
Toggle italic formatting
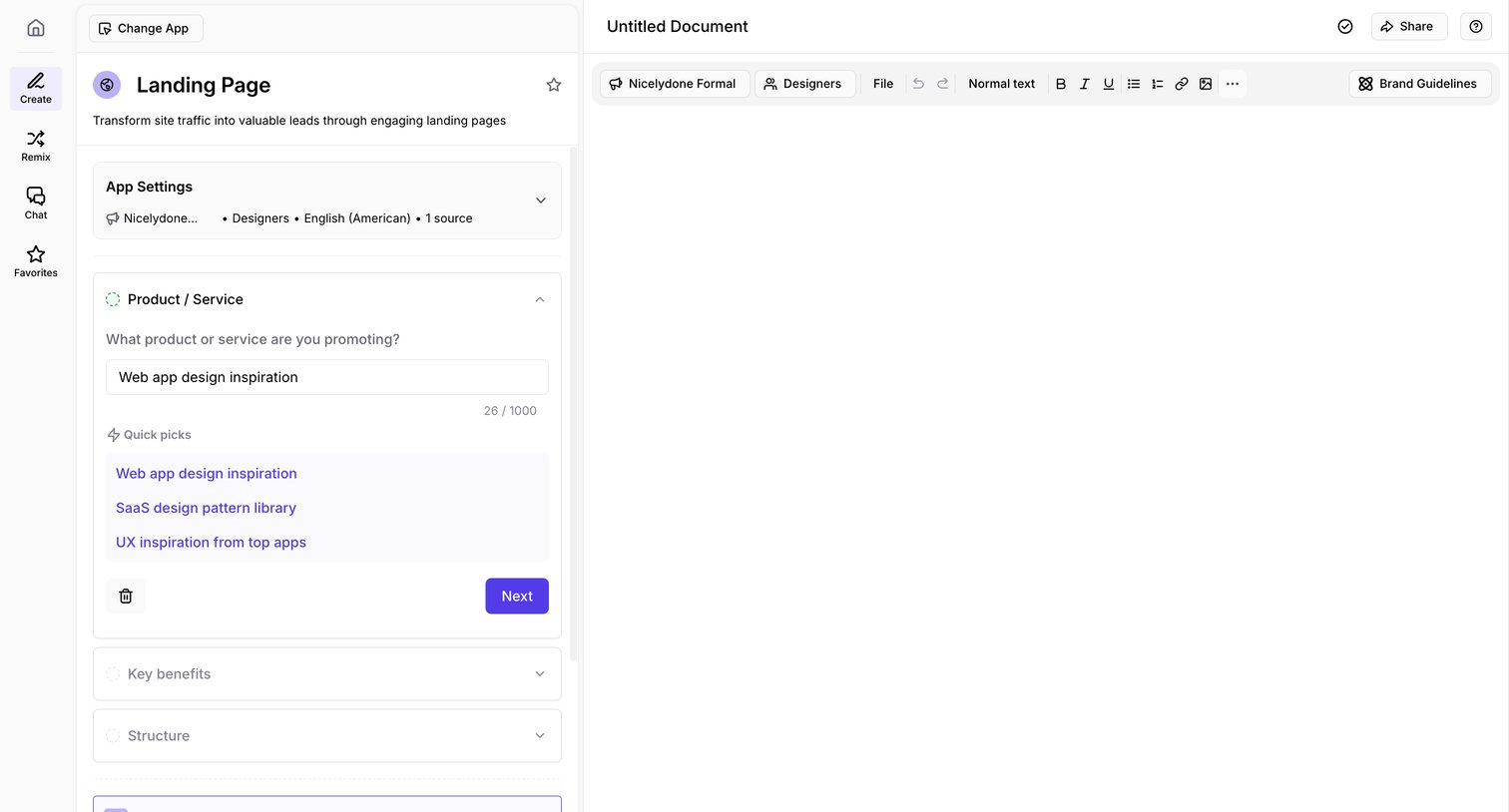point(1085,84)
